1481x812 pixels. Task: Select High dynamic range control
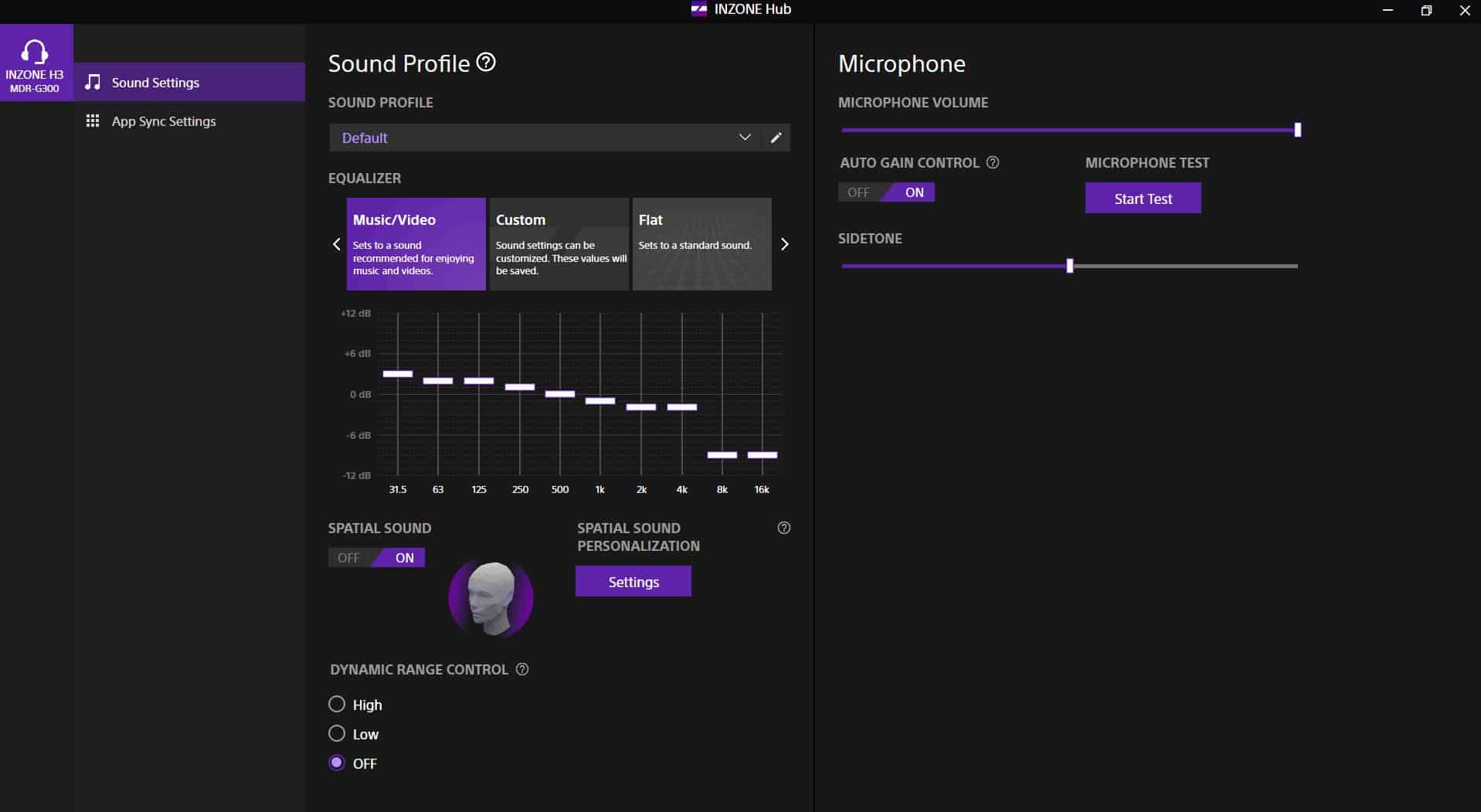[337, 705]
